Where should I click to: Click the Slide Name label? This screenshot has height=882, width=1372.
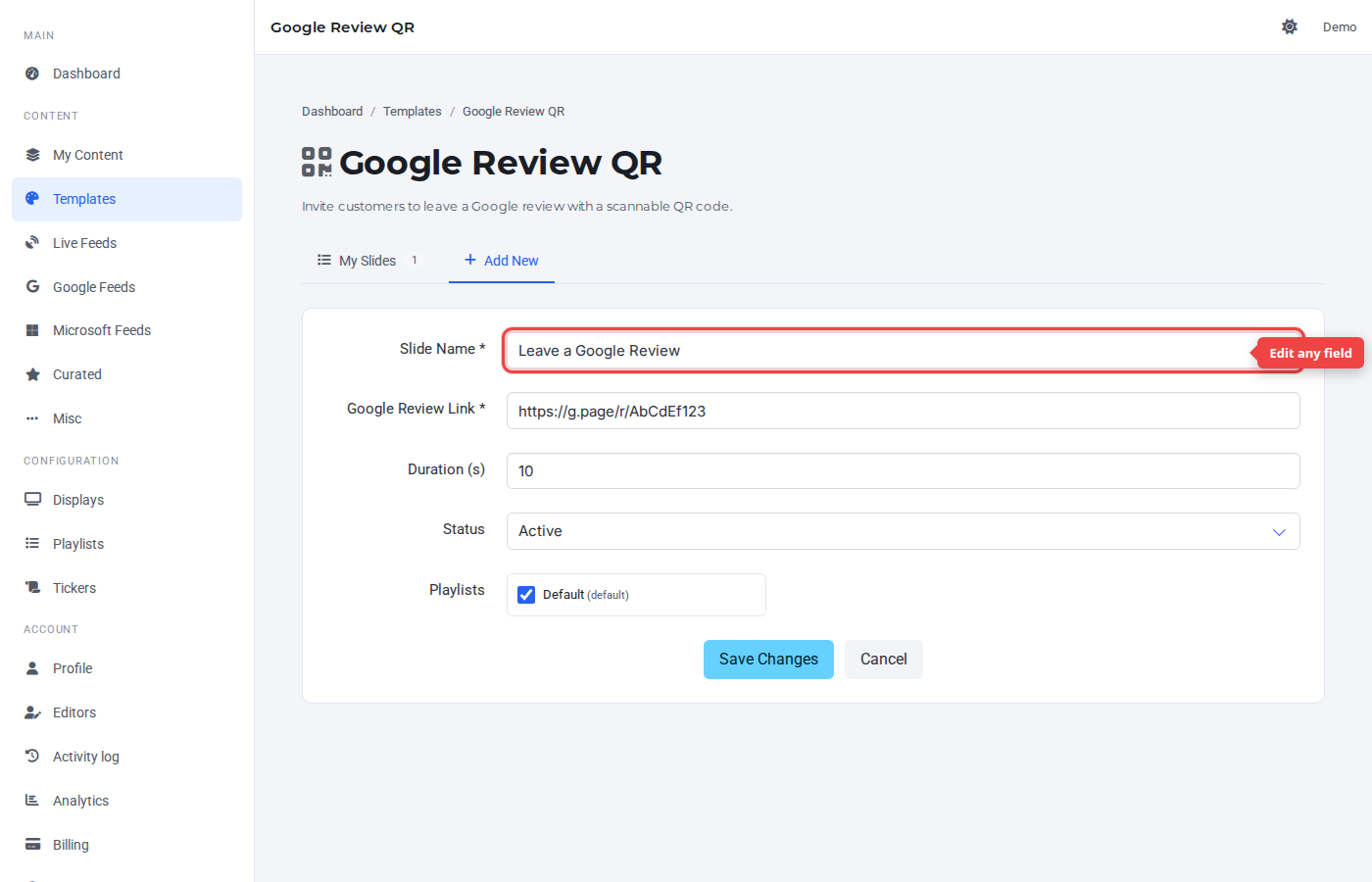pyautogui.click(x=442, y=349)
